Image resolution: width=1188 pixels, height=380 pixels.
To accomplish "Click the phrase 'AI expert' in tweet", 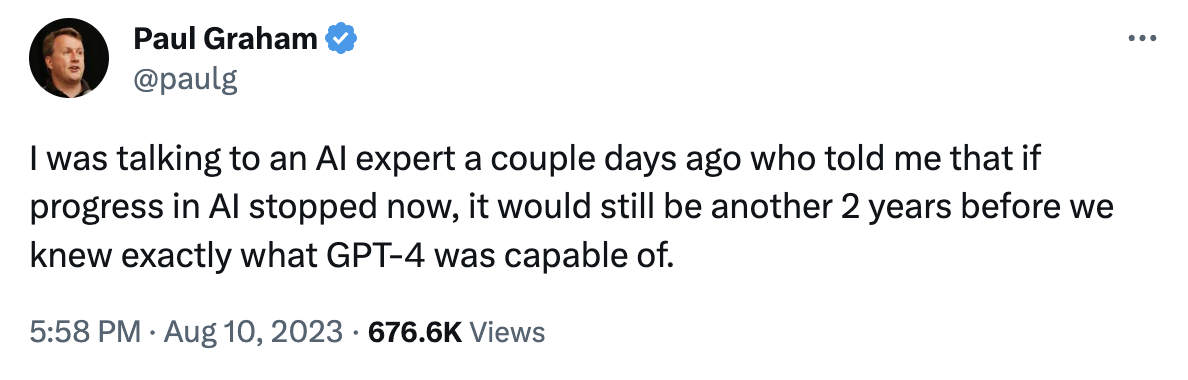I will 361,160.
